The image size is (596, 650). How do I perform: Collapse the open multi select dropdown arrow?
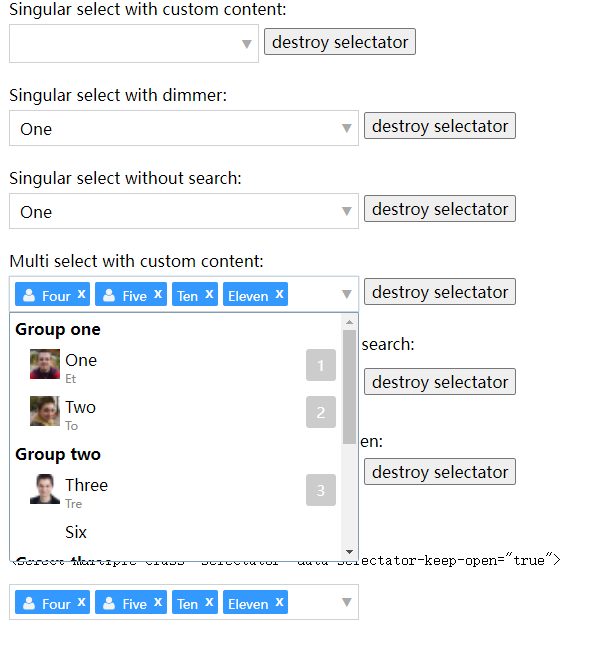pyautogui.click(x=346, y=294)
